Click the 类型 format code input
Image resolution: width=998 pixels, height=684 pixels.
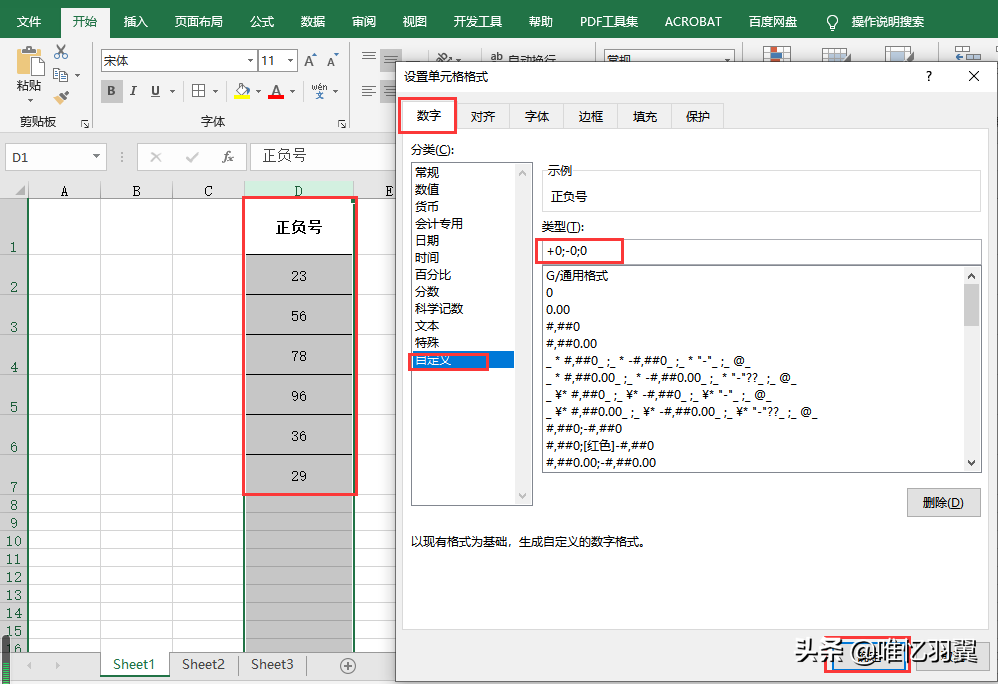(x=761, y=251)
